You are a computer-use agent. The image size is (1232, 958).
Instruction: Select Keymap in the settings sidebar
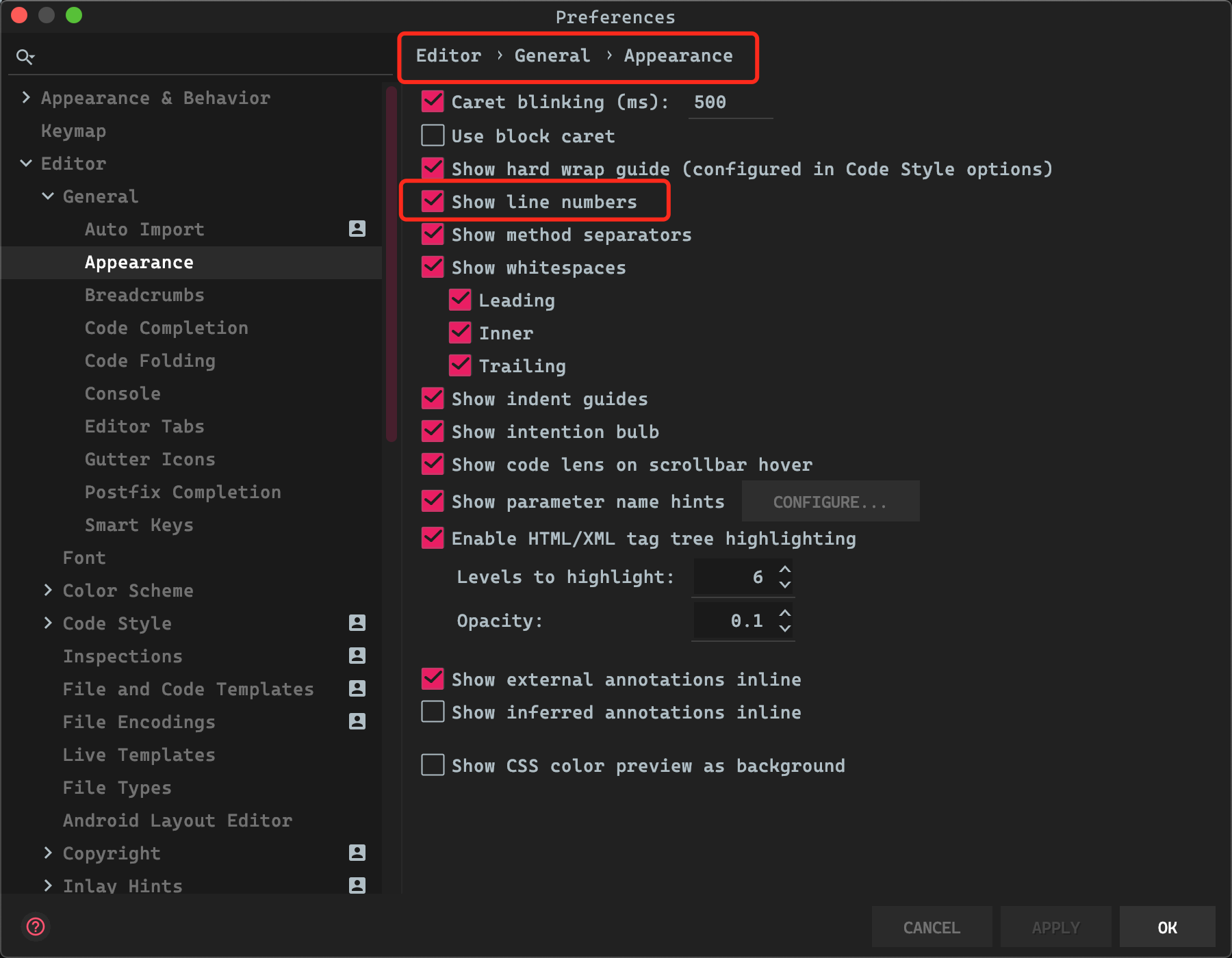pyautogui.click(x=73, y=131)
